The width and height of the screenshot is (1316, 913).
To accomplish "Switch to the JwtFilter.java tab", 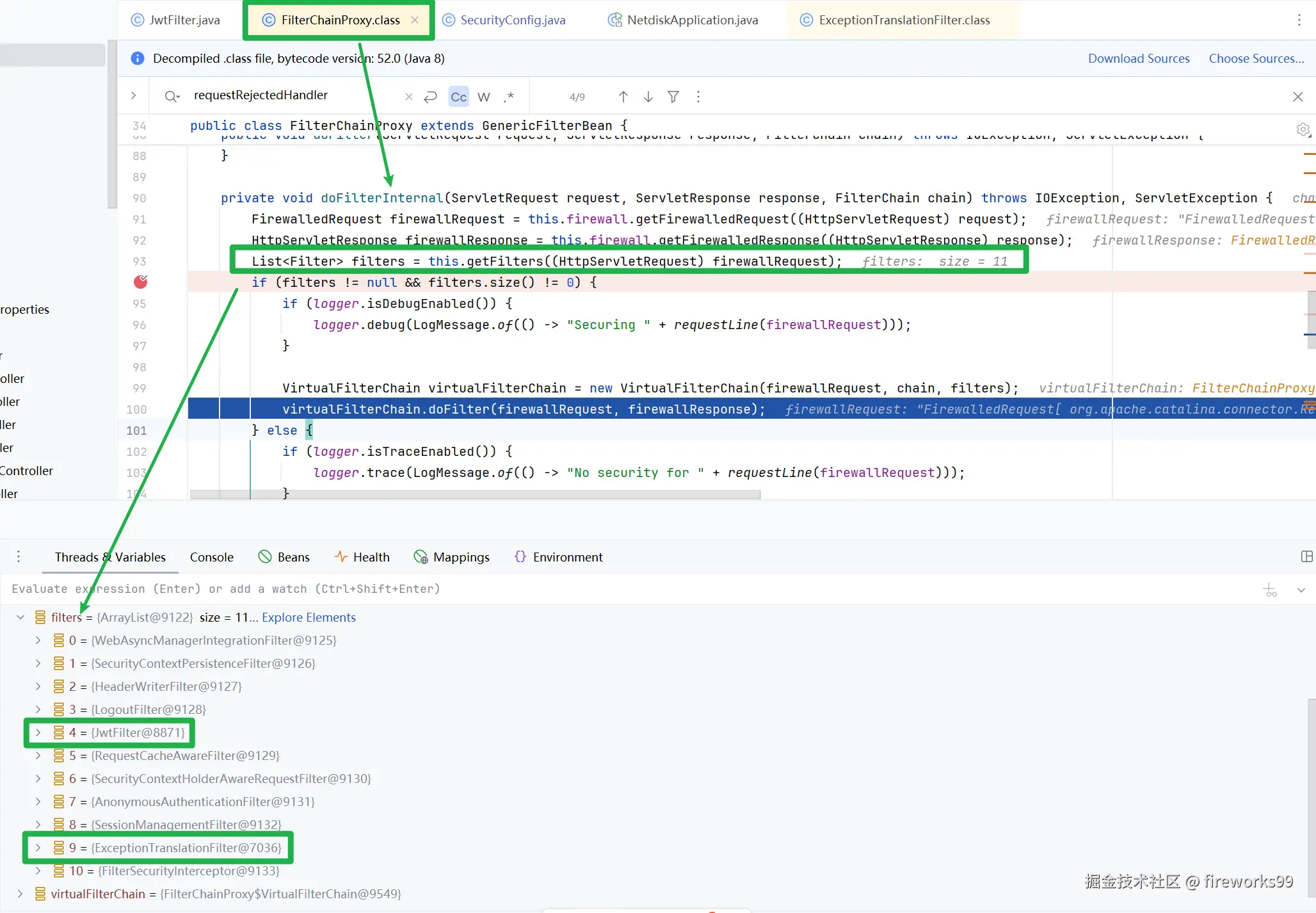I will tap(175, 20).
